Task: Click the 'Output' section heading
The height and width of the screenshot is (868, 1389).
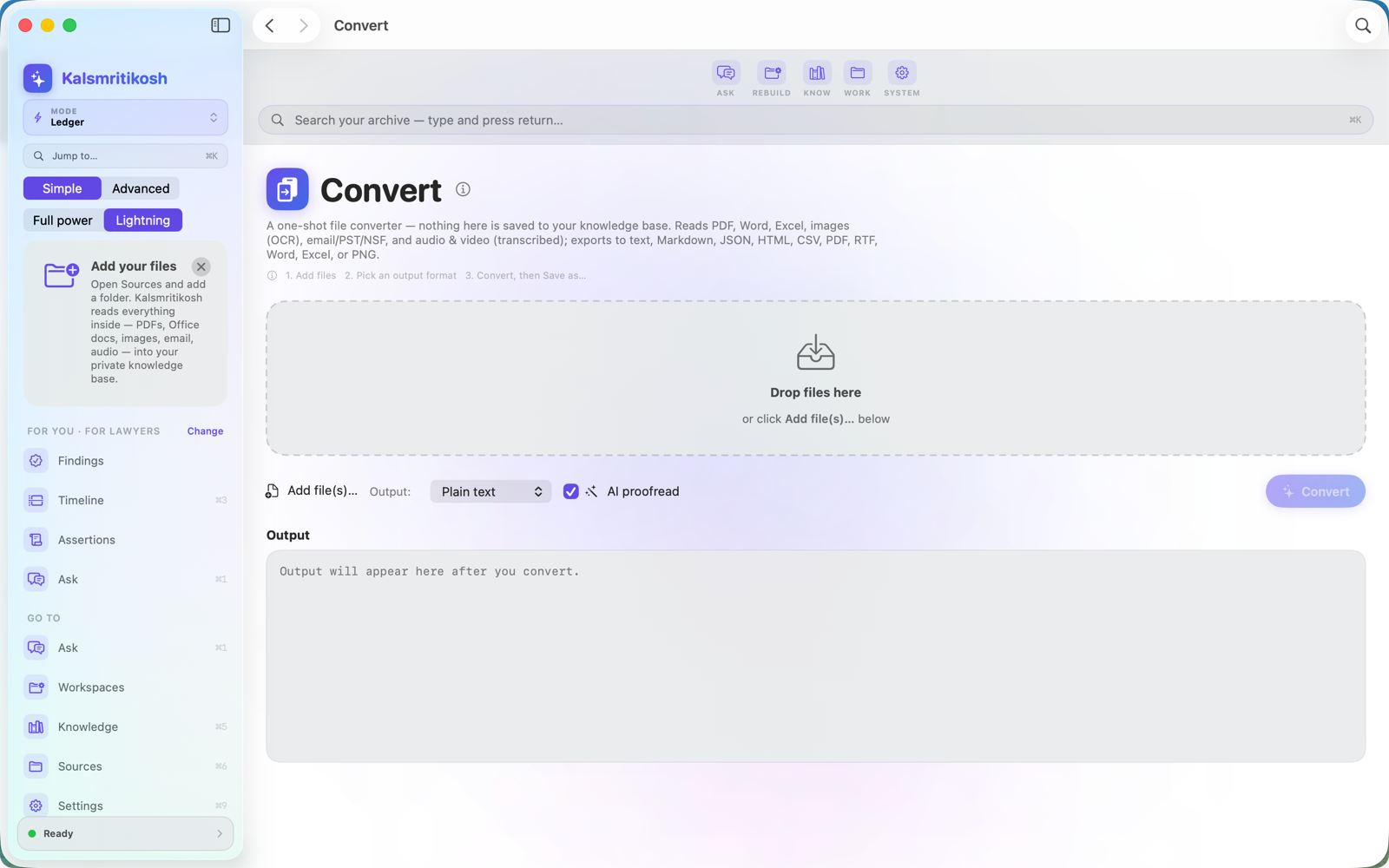Action: (288, 536)
